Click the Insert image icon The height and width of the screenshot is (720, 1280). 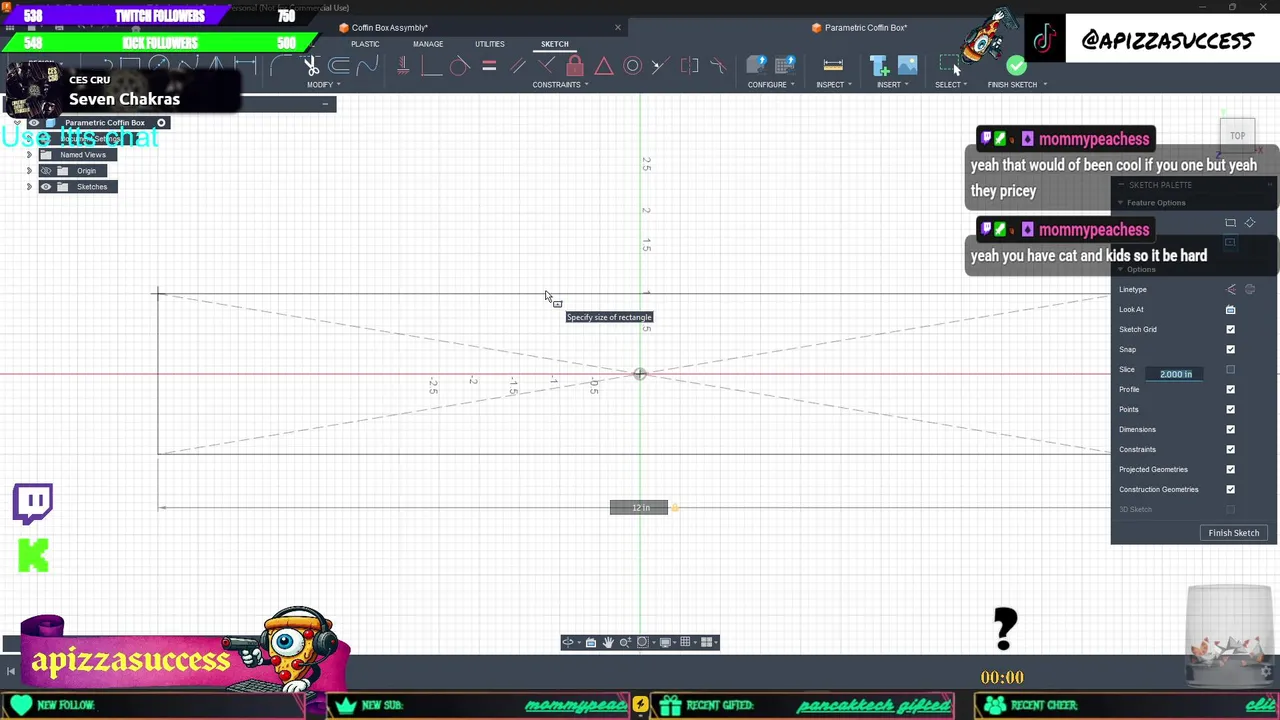tap(907, 67)
